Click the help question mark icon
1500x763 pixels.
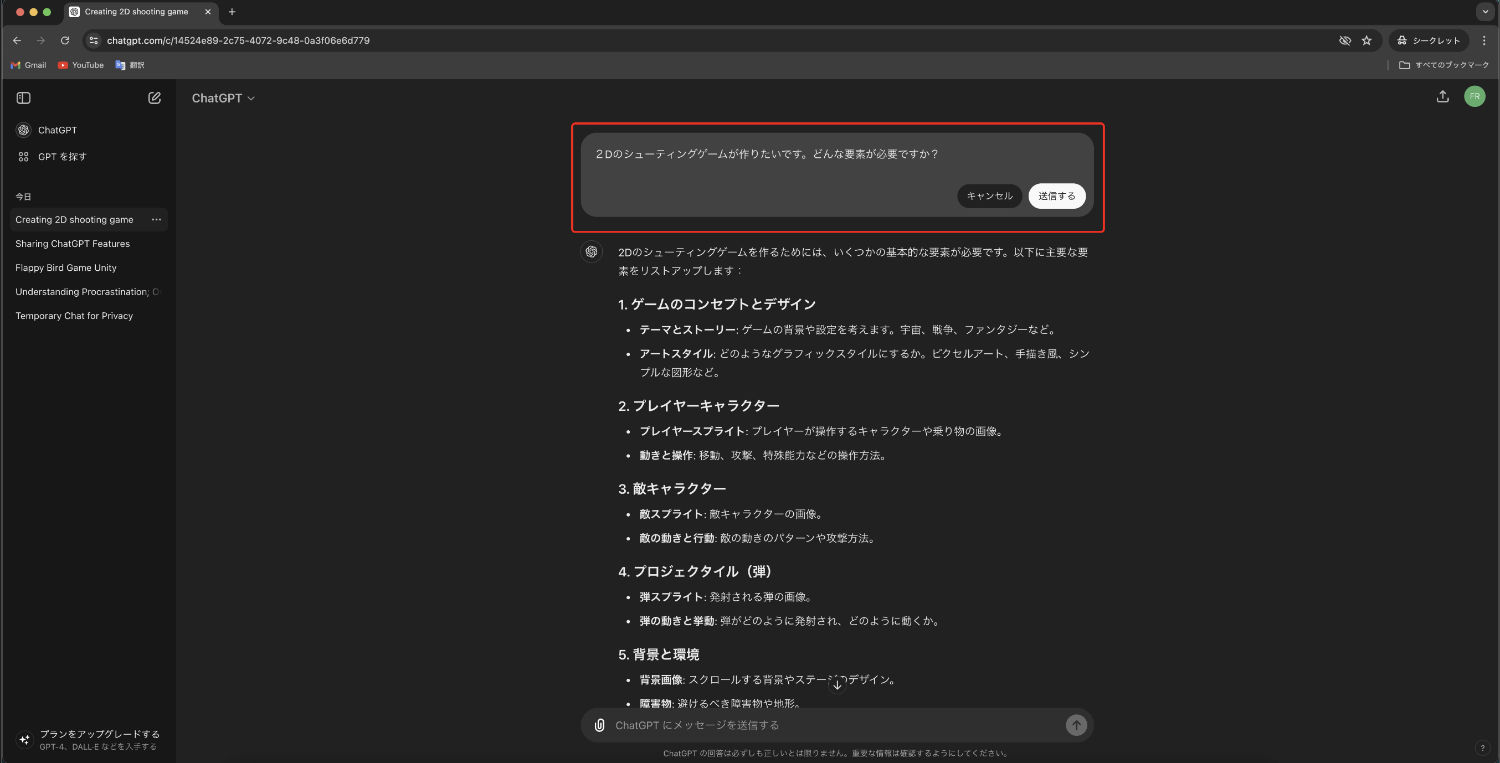click(x=1482, y=747)
